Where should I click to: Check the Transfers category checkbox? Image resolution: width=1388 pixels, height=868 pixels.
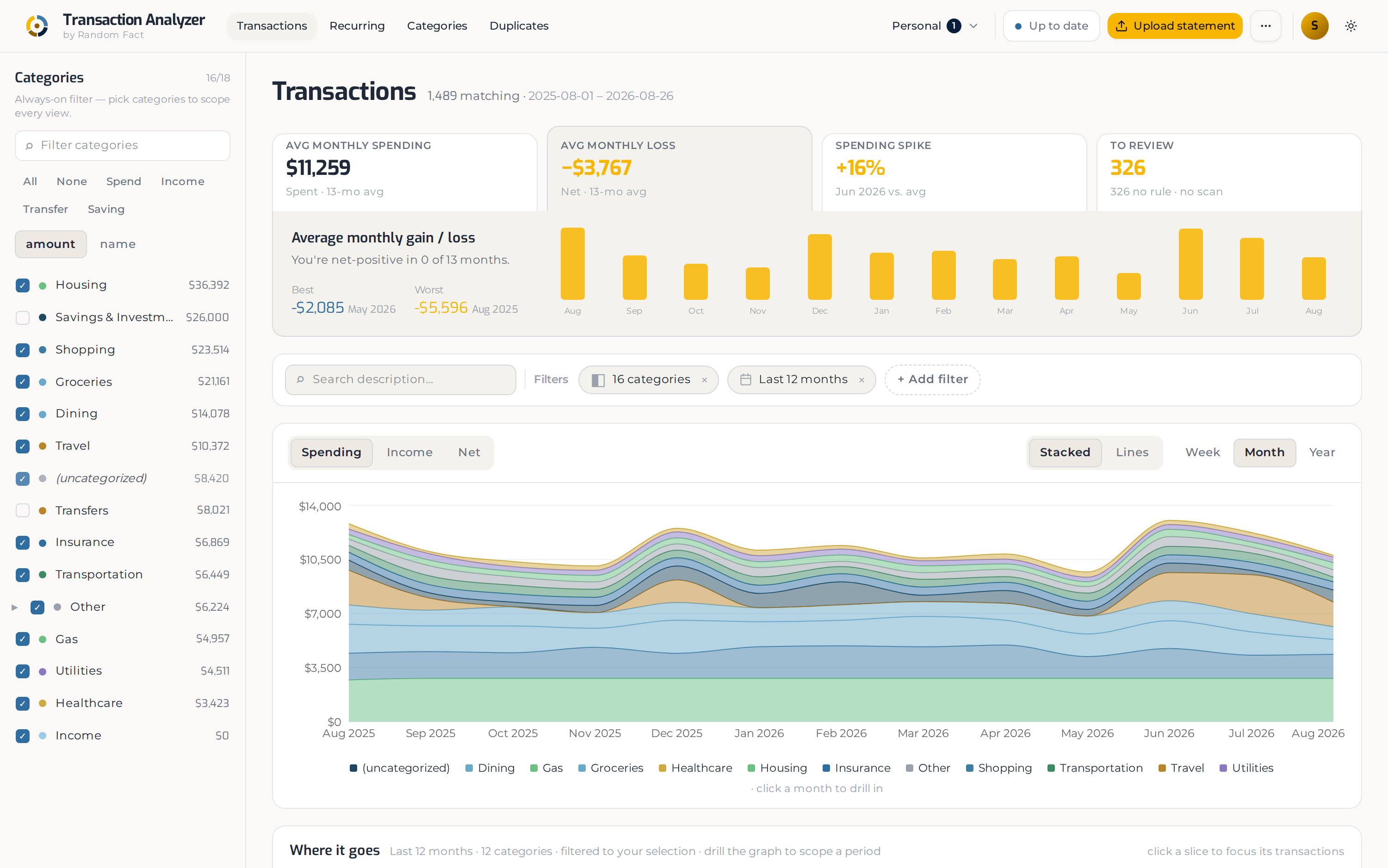[22, 510]
